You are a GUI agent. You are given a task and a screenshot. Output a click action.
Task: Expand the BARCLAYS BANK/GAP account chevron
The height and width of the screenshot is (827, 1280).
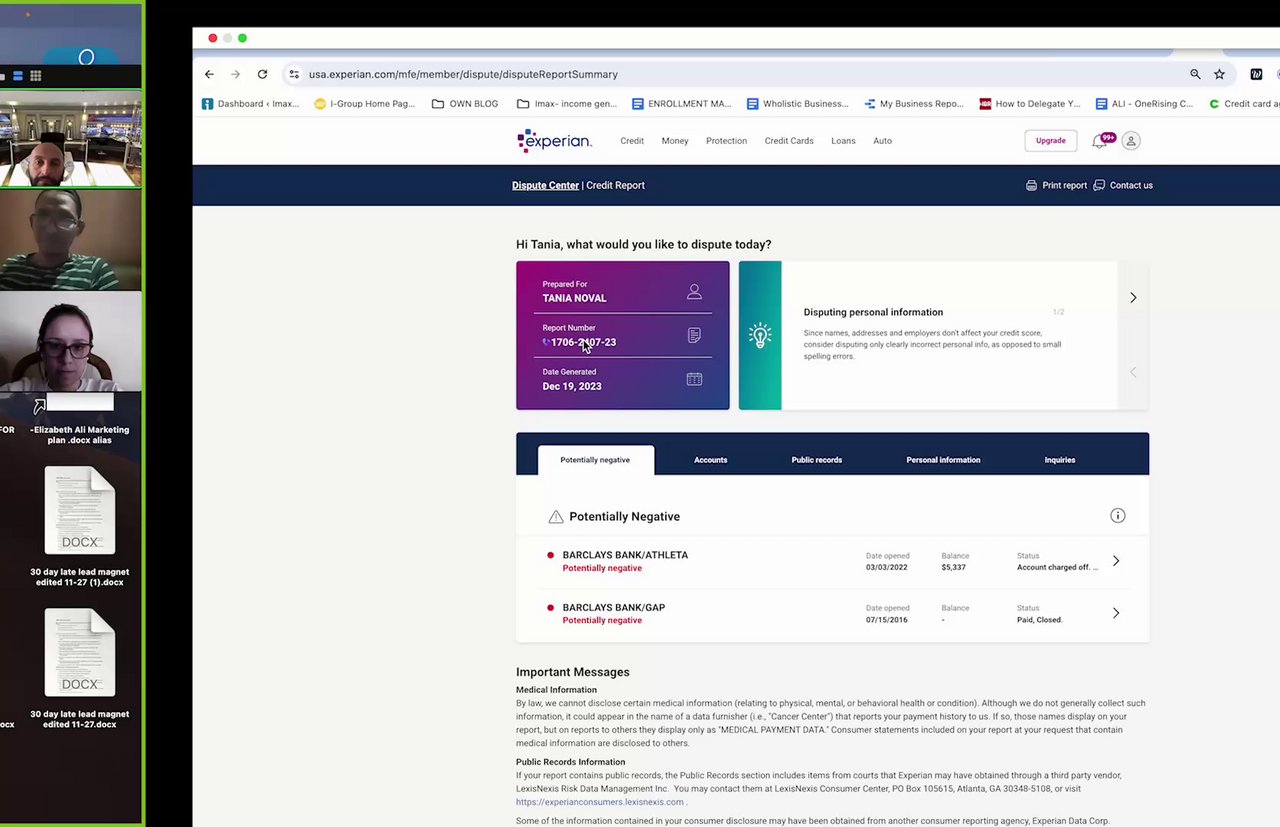click(x=1116, y=613)
